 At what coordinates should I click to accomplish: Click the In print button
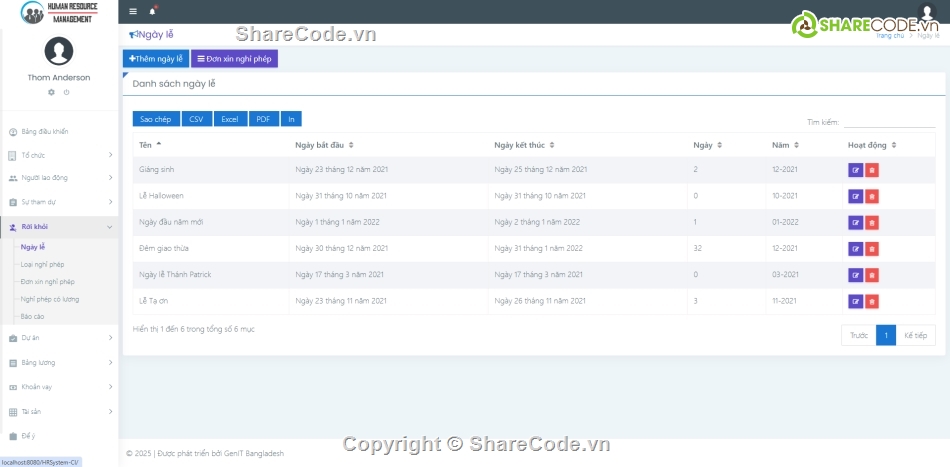[x=291, y=119]
